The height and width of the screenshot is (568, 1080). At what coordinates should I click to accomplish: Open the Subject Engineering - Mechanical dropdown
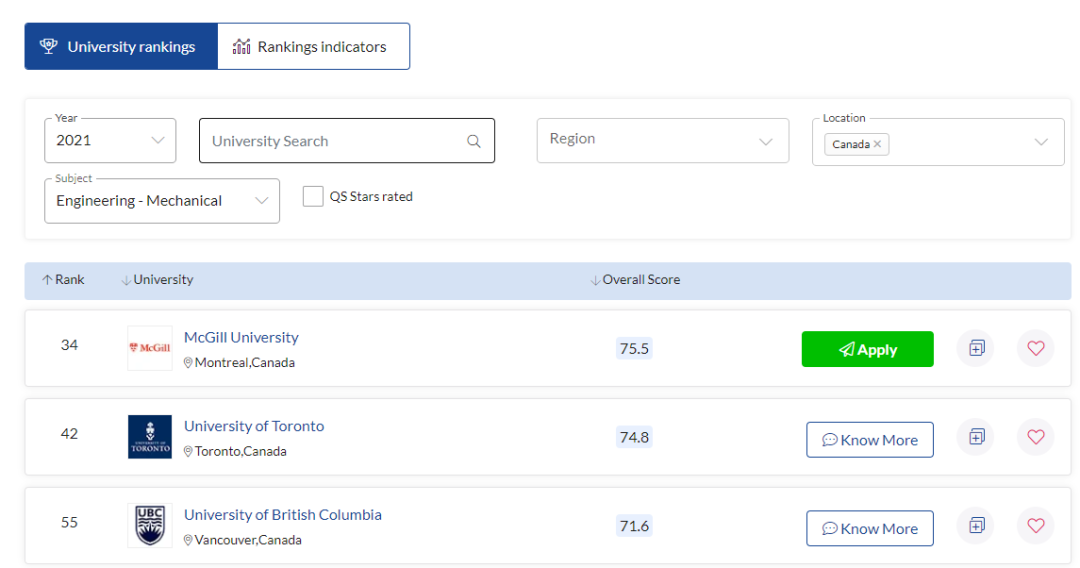pos(162,200)
